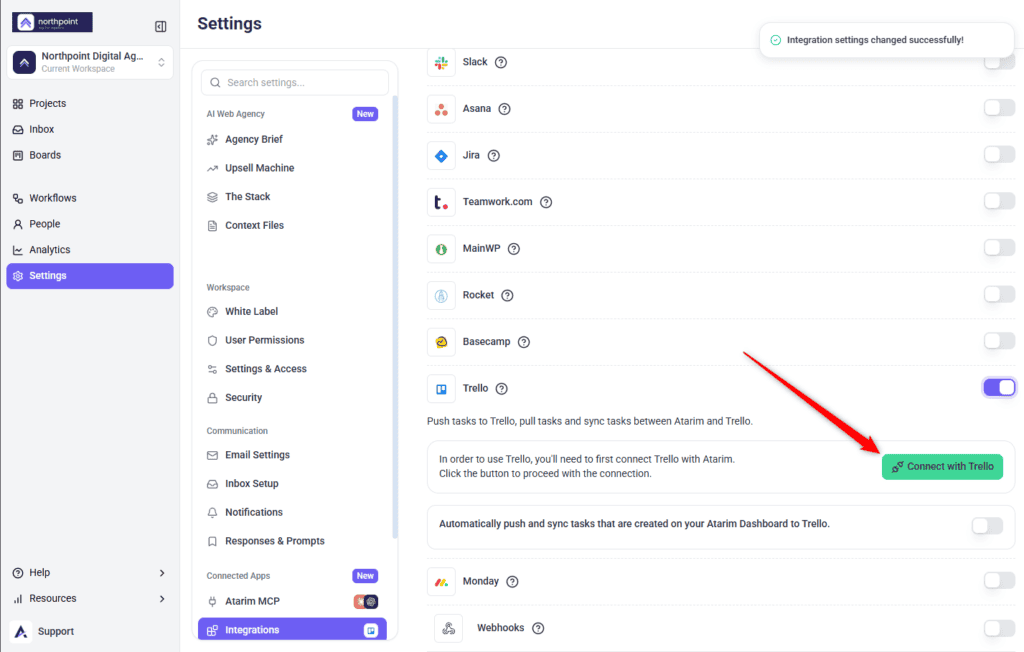Open Inbox in the sidebar
Image resolution: width=1024 pixels, height=652 pixels.
90,129
